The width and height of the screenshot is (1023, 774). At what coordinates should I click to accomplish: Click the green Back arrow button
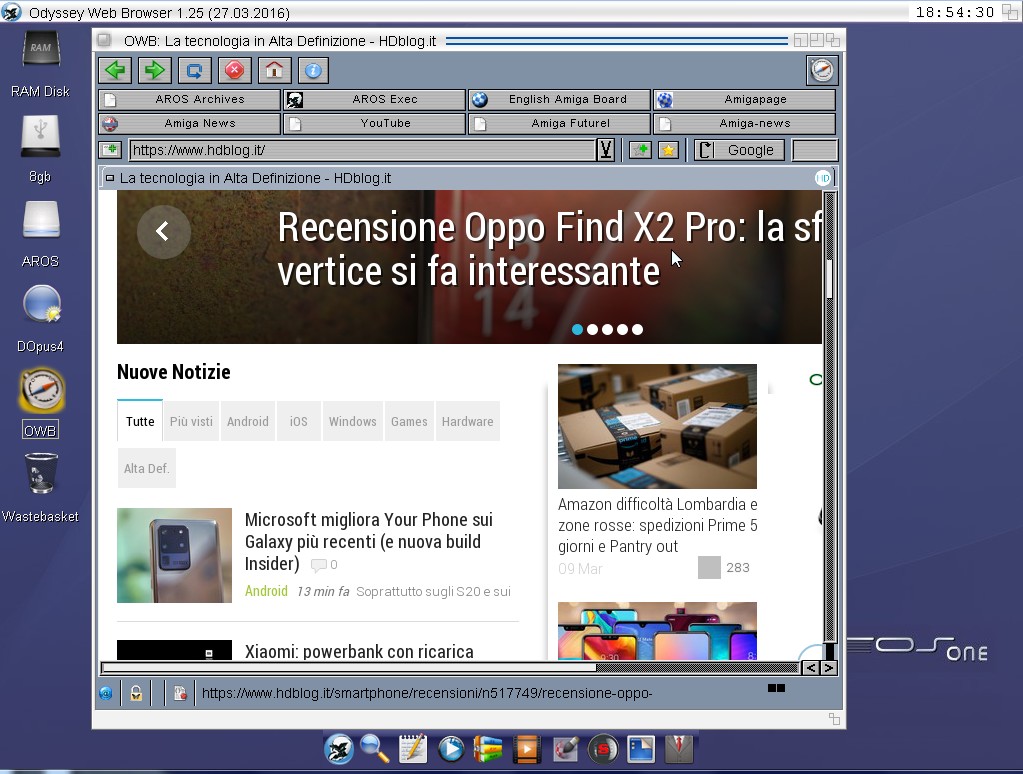(115, 70)
